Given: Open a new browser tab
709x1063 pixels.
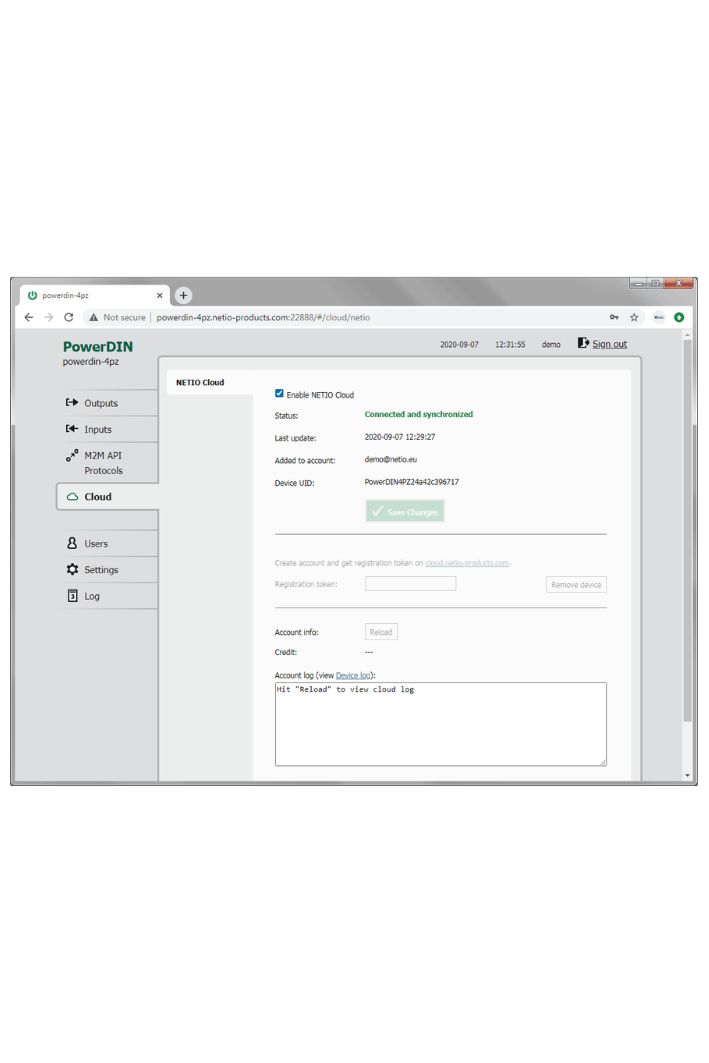Looking at the screenshot, I should click(183, 295).
